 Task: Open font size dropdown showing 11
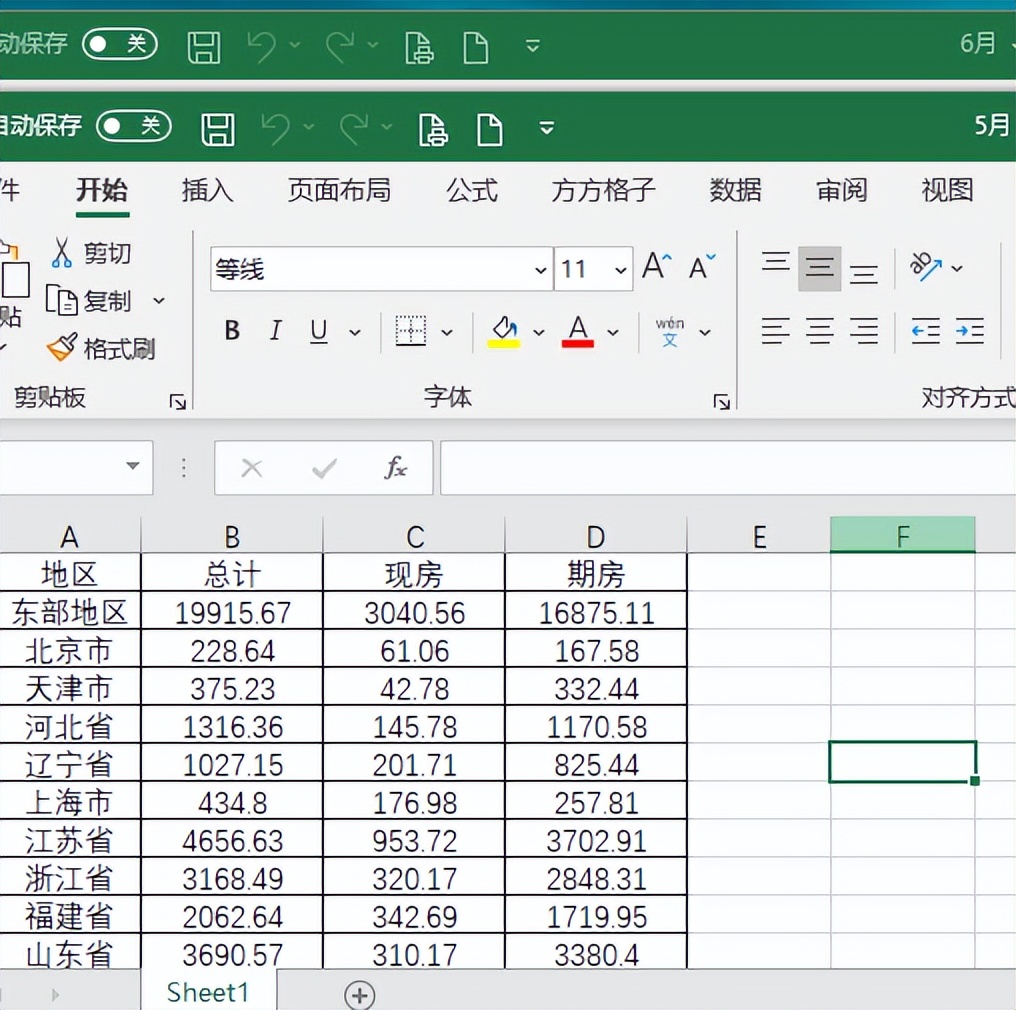(x=621, y=270)
